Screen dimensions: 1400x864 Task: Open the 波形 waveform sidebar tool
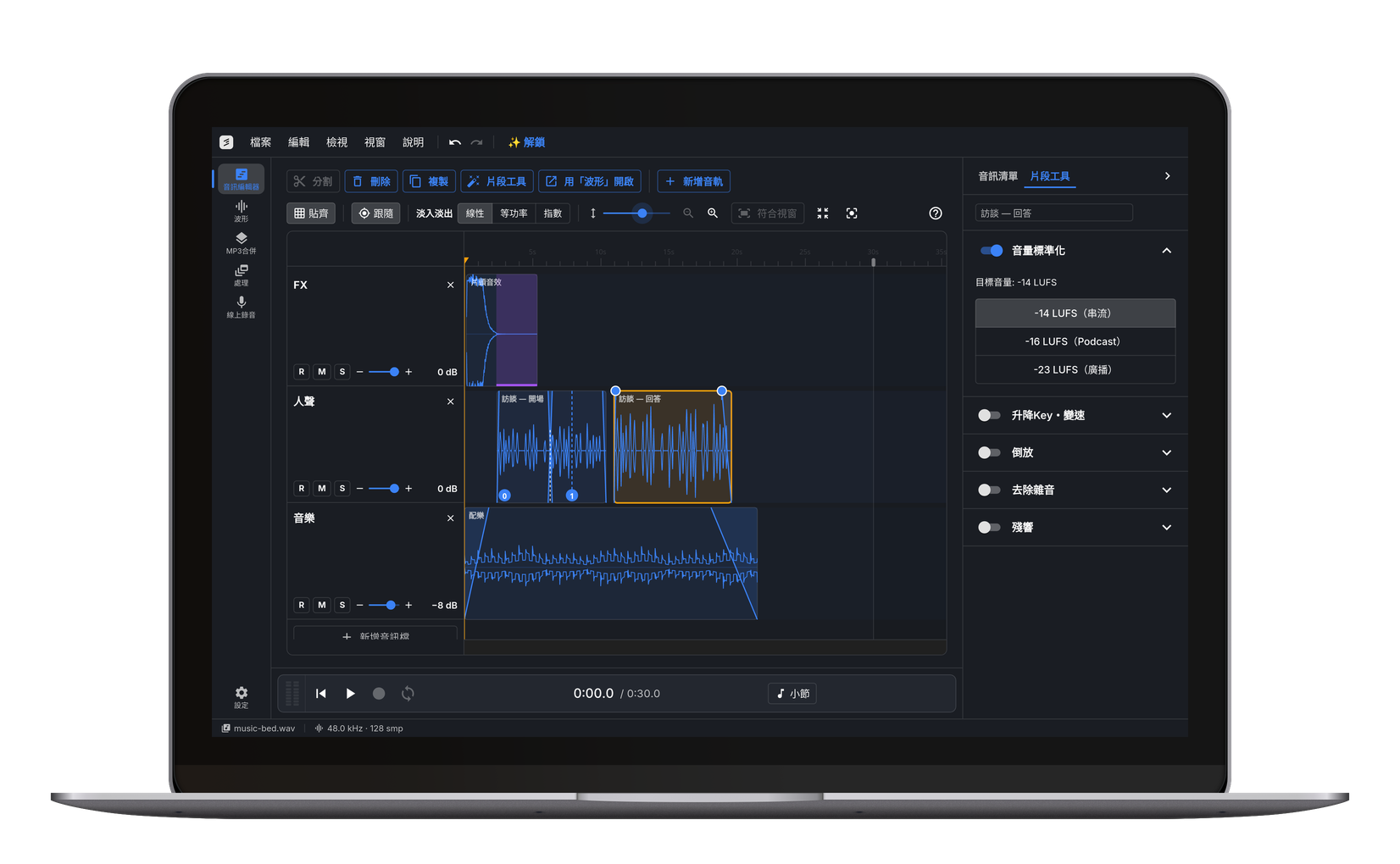241,211
